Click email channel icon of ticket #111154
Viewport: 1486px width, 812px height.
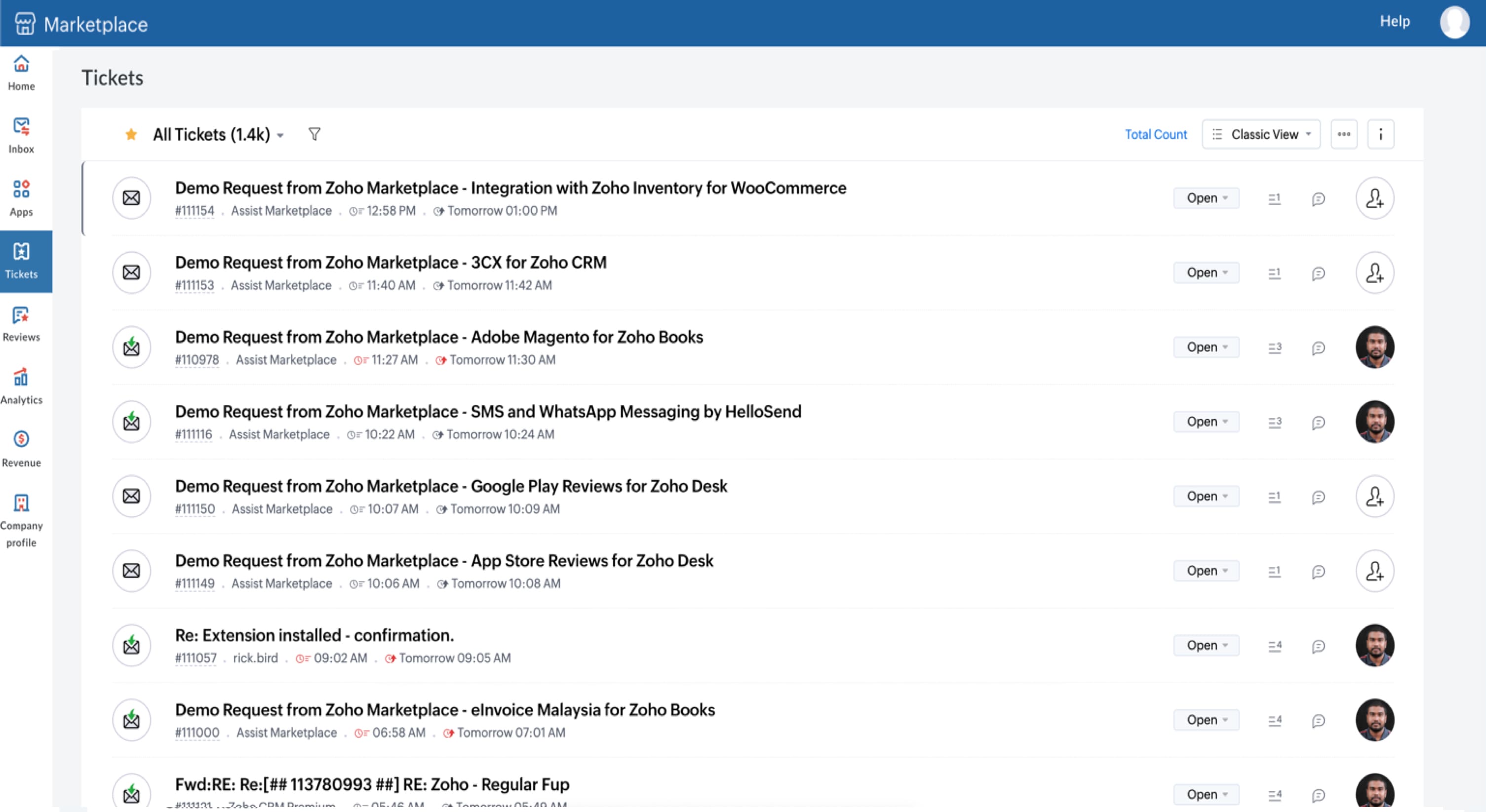coord(131,198)
